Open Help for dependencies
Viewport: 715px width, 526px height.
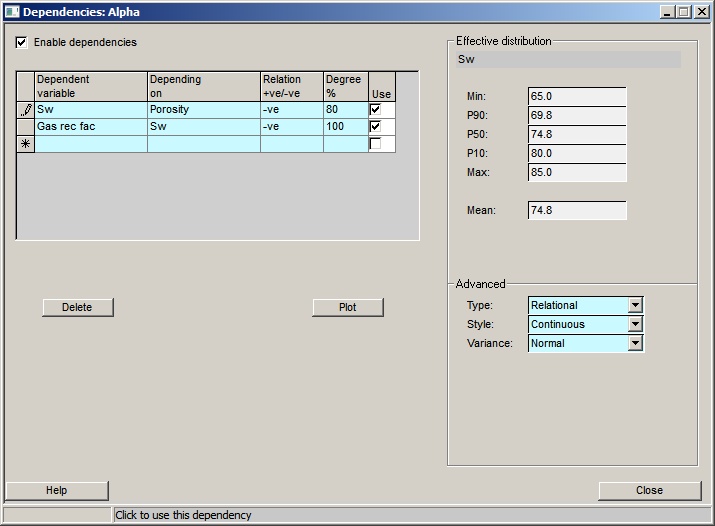(x=56, y=490)
